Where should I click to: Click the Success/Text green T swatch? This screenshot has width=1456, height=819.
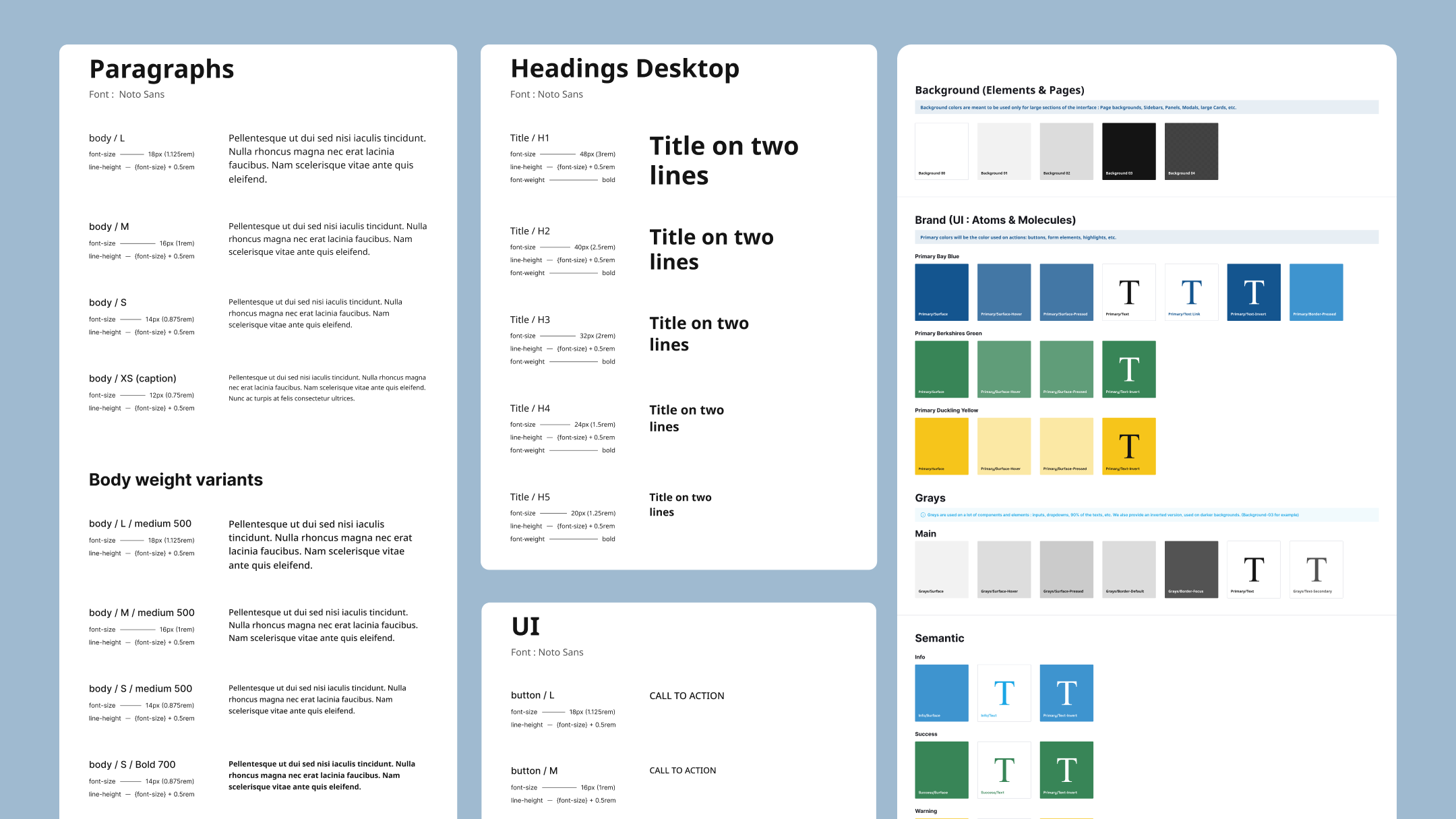tap(1004, 770)
